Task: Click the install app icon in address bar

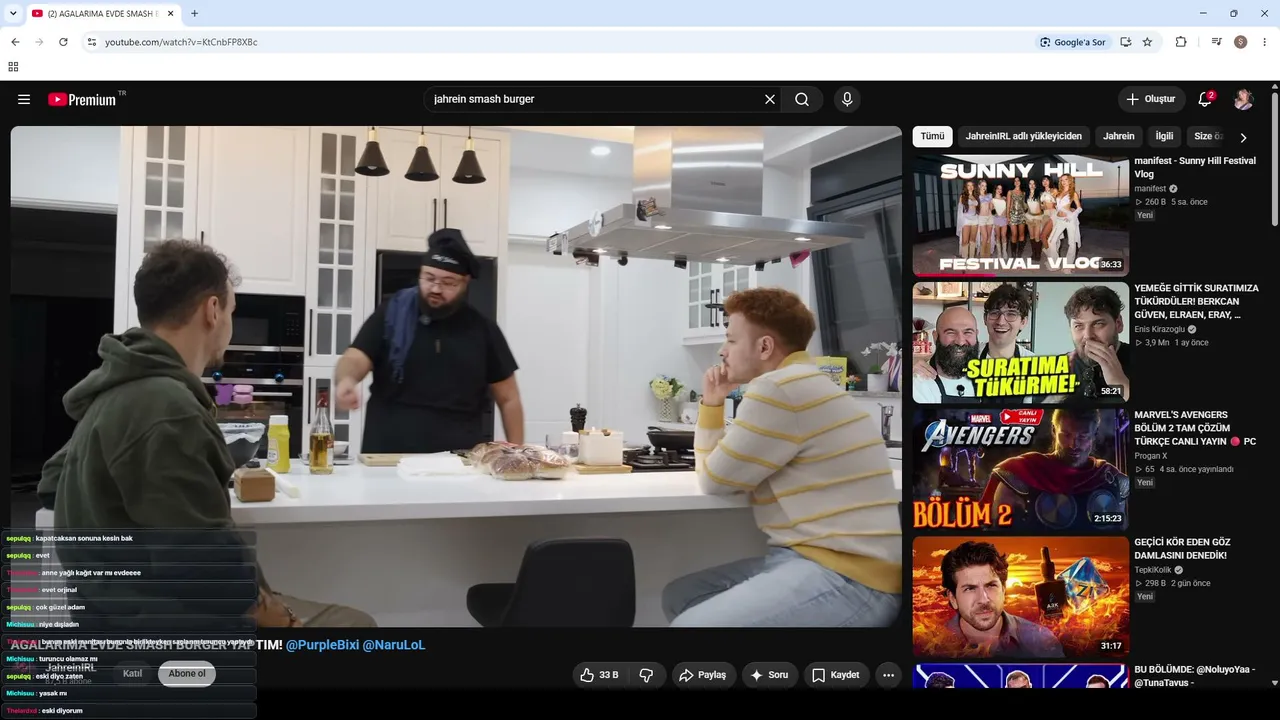Action: [x=1126, y=42]
